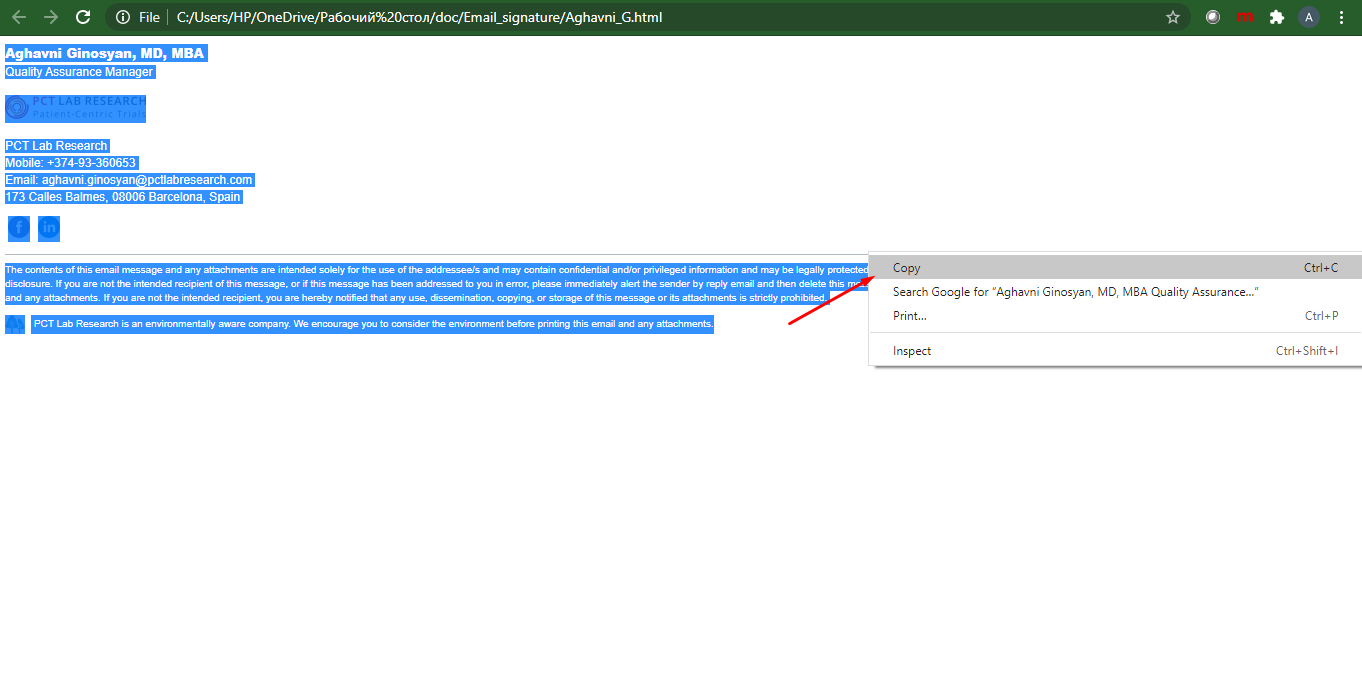This screenshot has width=1362, height=686.
Task: Reload the page with the refresh icon
Action: 83,17
